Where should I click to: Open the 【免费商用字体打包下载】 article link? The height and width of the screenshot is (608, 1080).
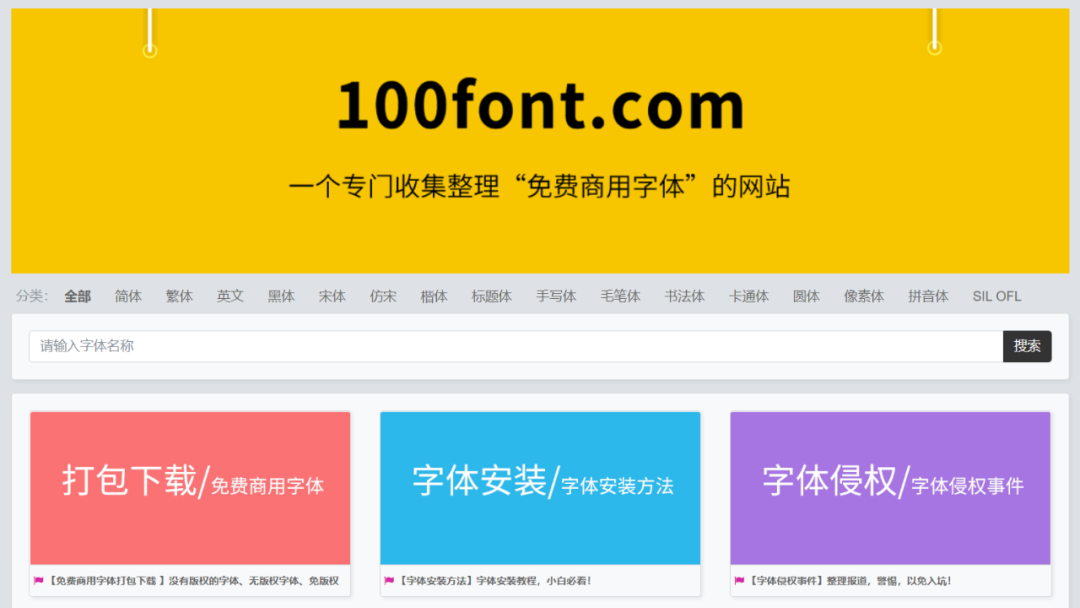pos(194,580)
